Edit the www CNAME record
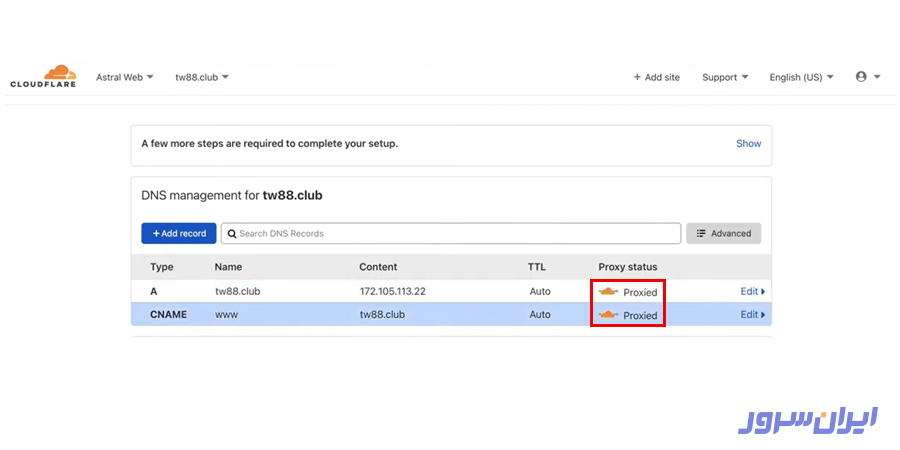Image resolution: width=900 pixels, height=450 pixels. 752,315
